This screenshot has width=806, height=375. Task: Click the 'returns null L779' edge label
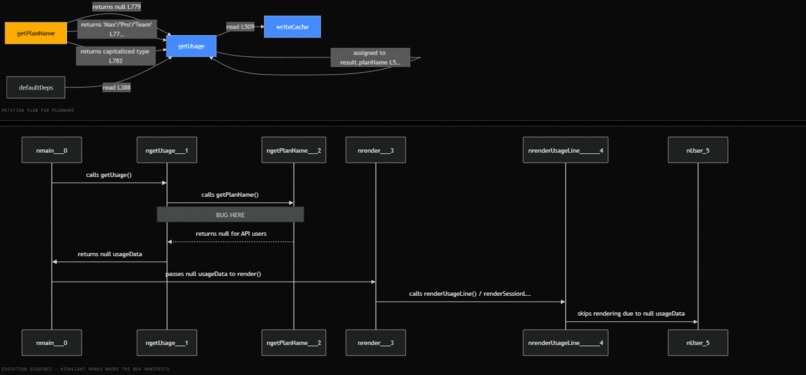(x=117, y=7)
